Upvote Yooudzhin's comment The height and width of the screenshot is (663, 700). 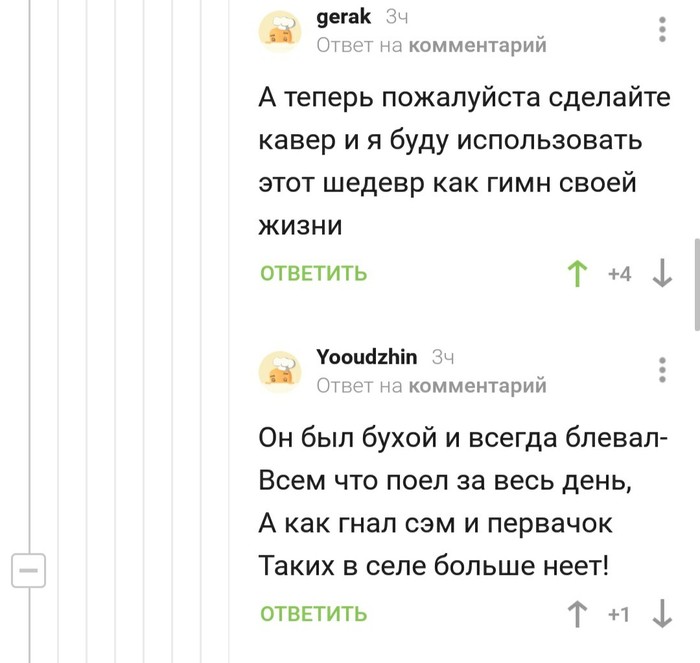576,614
